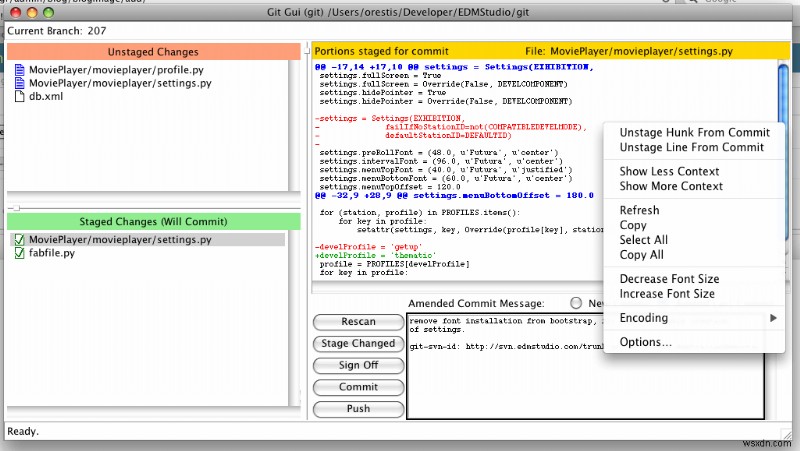The height and width of the screenshot is (451, 800).
Task: Click the second hunk header @@ -32,9 +28,9 @@
Action: click(x=454, y=195)
